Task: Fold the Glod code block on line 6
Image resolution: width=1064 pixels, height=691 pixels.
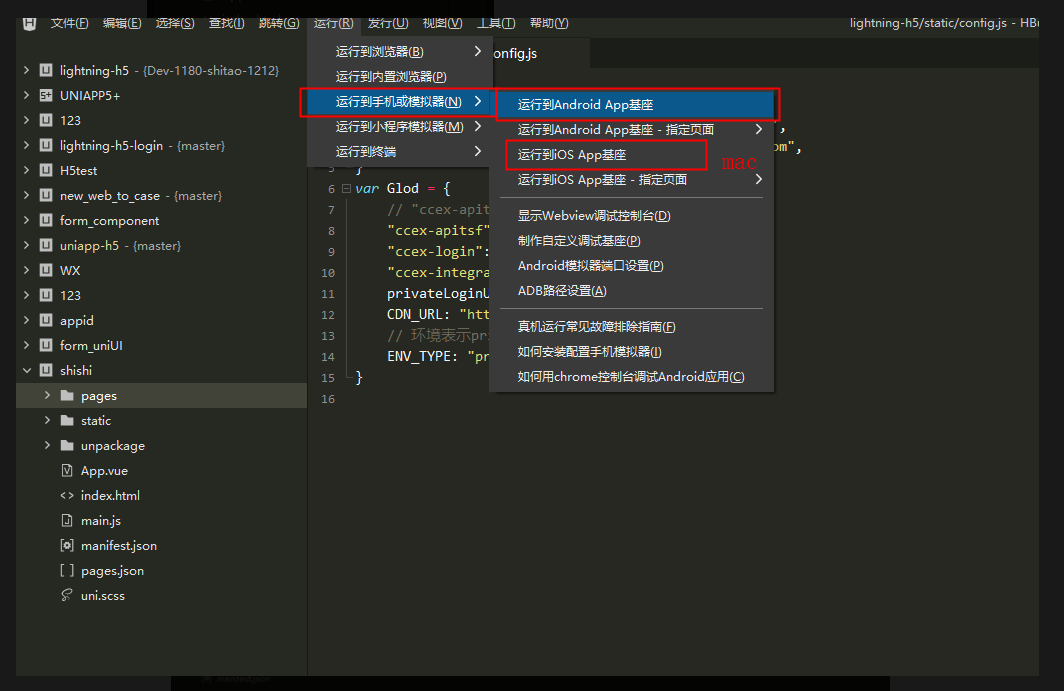Action: tap(346, 189)
